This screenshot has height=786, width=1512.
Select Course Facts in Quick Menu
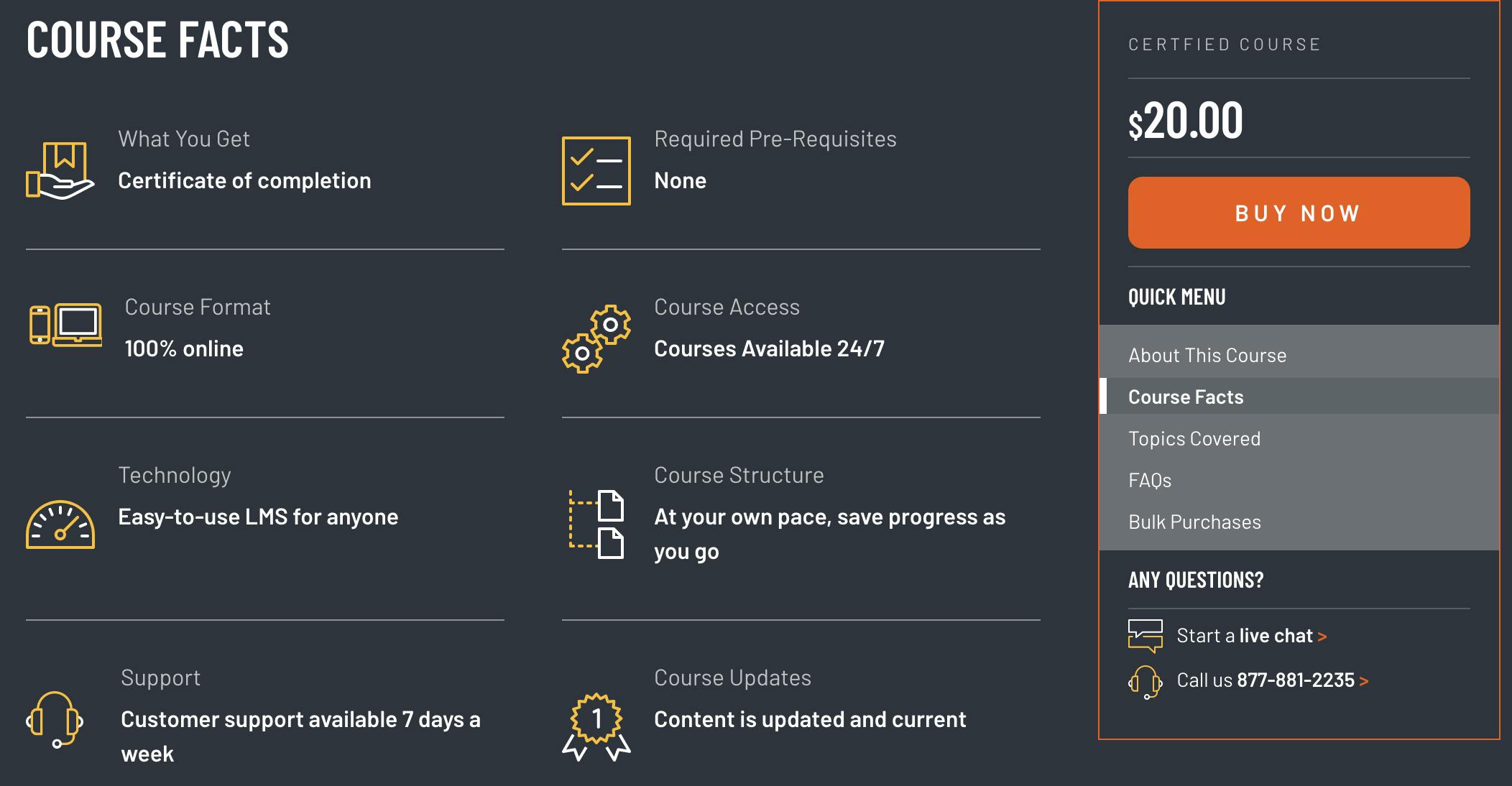[x=1186, y=397]
